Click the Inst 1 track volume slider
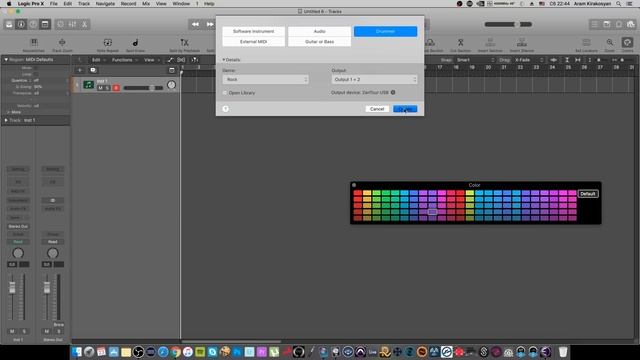Image resolution: width=640 pixels, height=360 pixels. [144, 88]
